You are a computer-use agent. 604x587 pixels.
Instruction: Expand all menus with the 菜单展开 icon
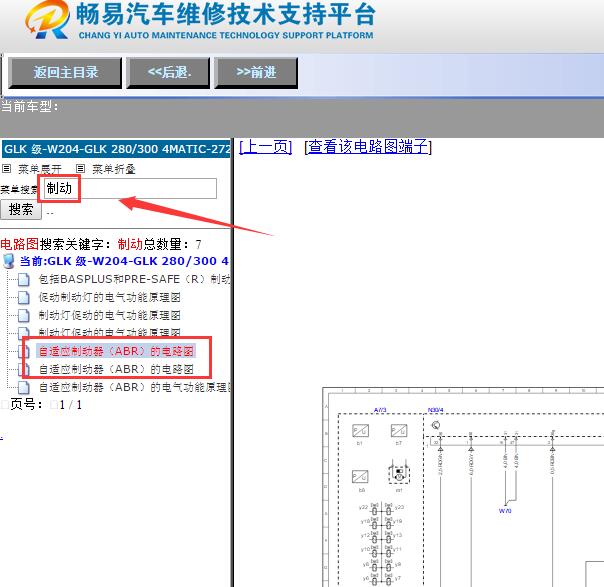click(7, 168)
